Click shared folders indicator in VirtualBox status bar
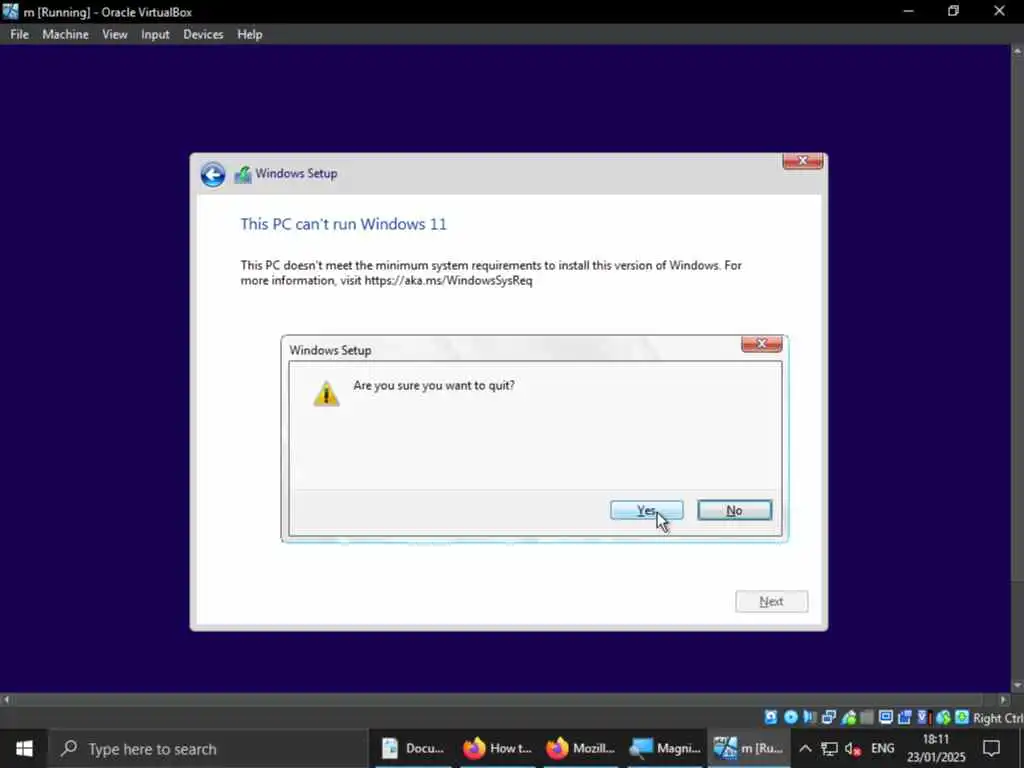1024x768 pixels. pyautogui.click(x=867, y=717)
